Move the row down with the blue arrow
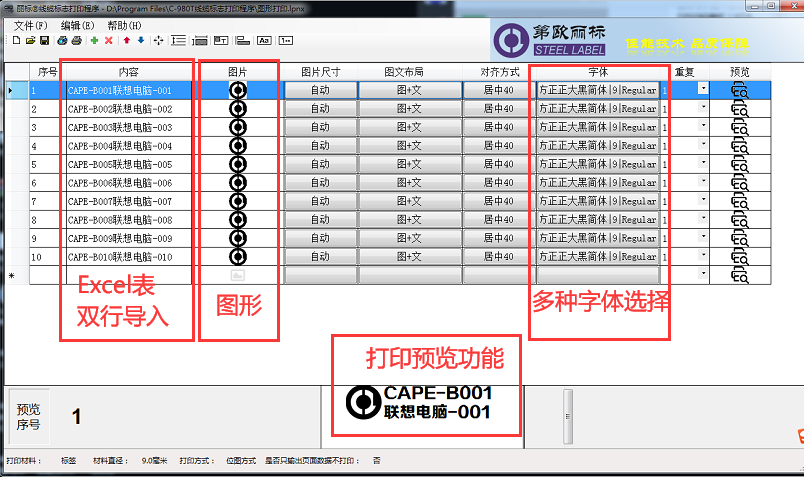804x477 pixels. point(141,41)
